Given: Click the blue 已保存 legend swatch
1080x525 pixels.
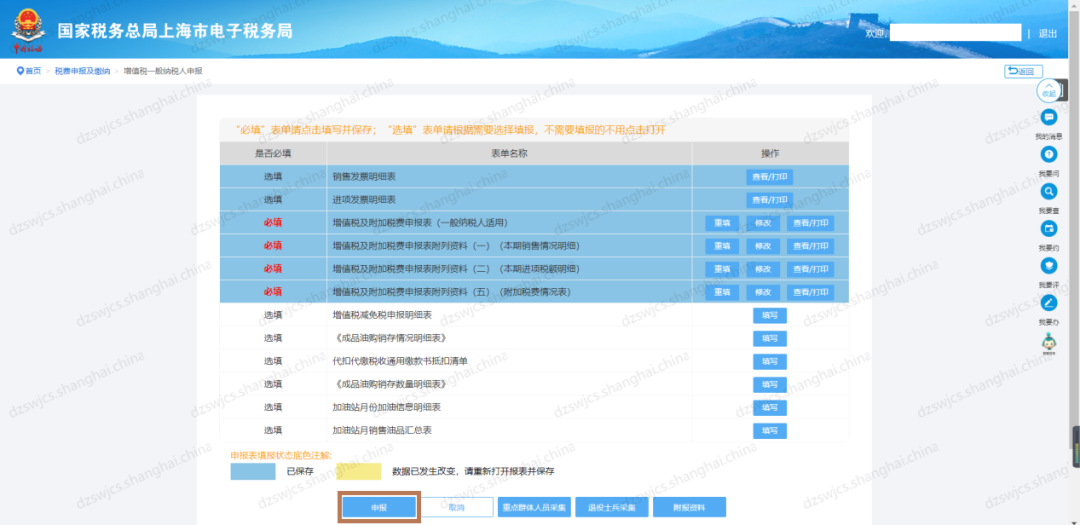Looking at the screenshot, I should [x=253, y=471].
